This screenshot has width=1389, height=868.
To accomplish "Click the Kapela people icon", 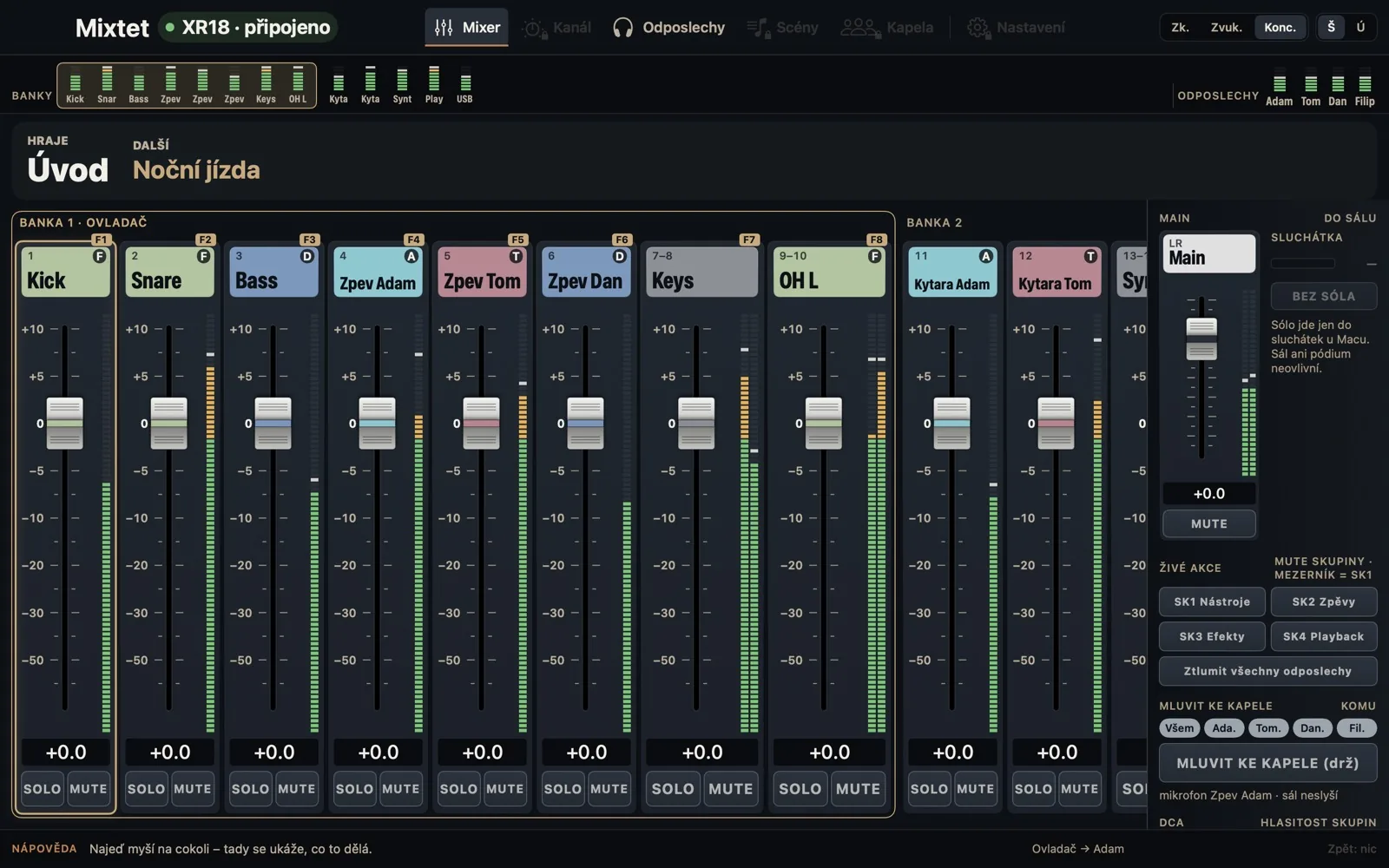I will point(859,28).
